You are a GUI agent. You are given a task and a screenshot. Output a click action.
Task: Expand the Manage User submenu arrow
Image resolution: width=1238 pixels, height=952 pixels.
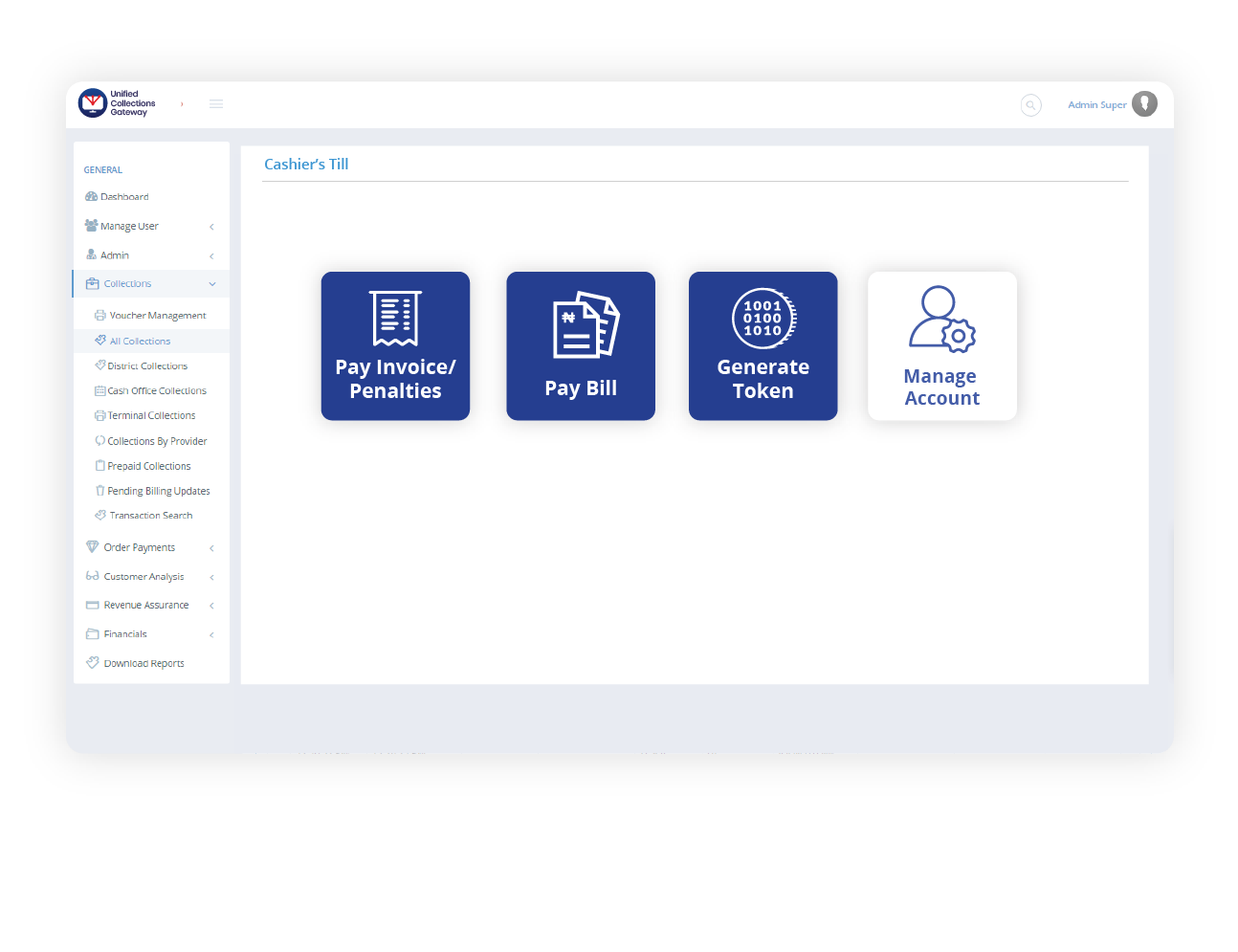[211, 227]
